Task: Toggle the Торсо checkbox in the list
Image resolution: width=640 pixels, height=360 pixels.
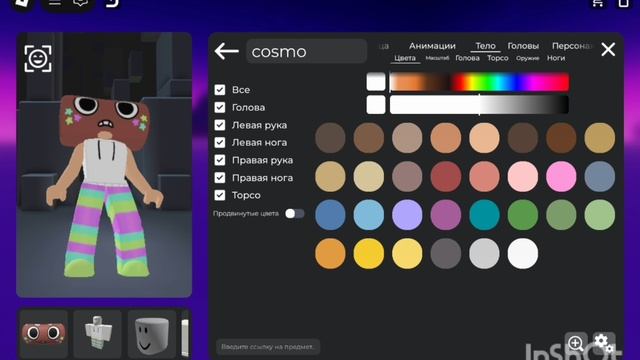Action: coord(220,195)
